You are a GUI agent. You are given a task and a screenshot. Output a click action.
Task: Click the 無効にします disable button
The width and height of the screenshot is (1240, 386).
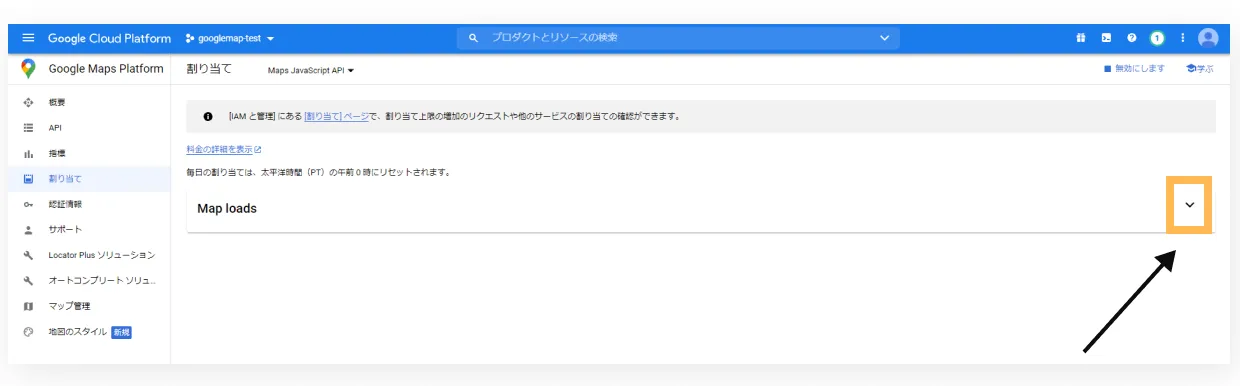1134,69
